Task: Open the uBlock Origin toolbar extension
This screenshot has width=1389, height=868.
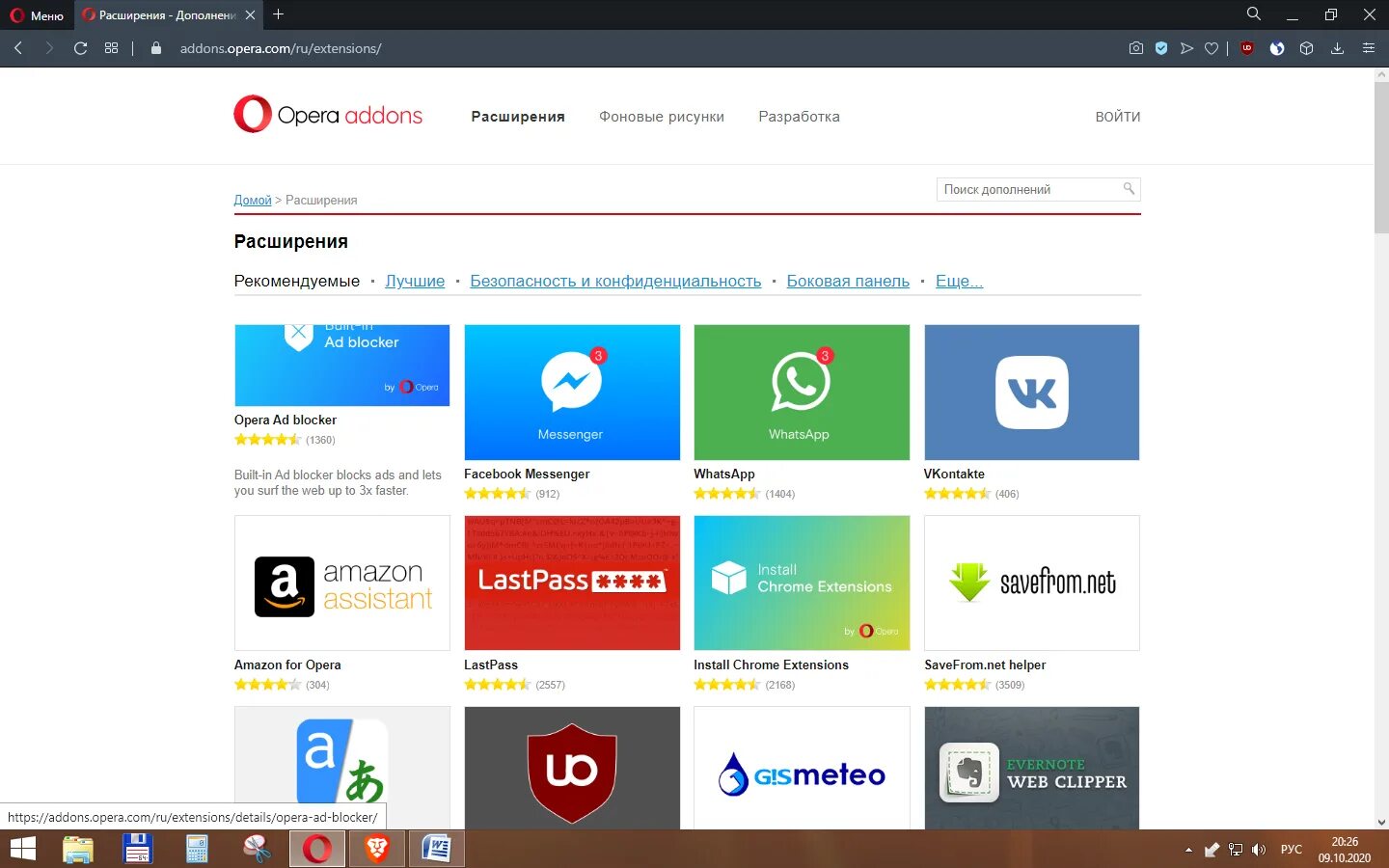Action: [1247, 48]
